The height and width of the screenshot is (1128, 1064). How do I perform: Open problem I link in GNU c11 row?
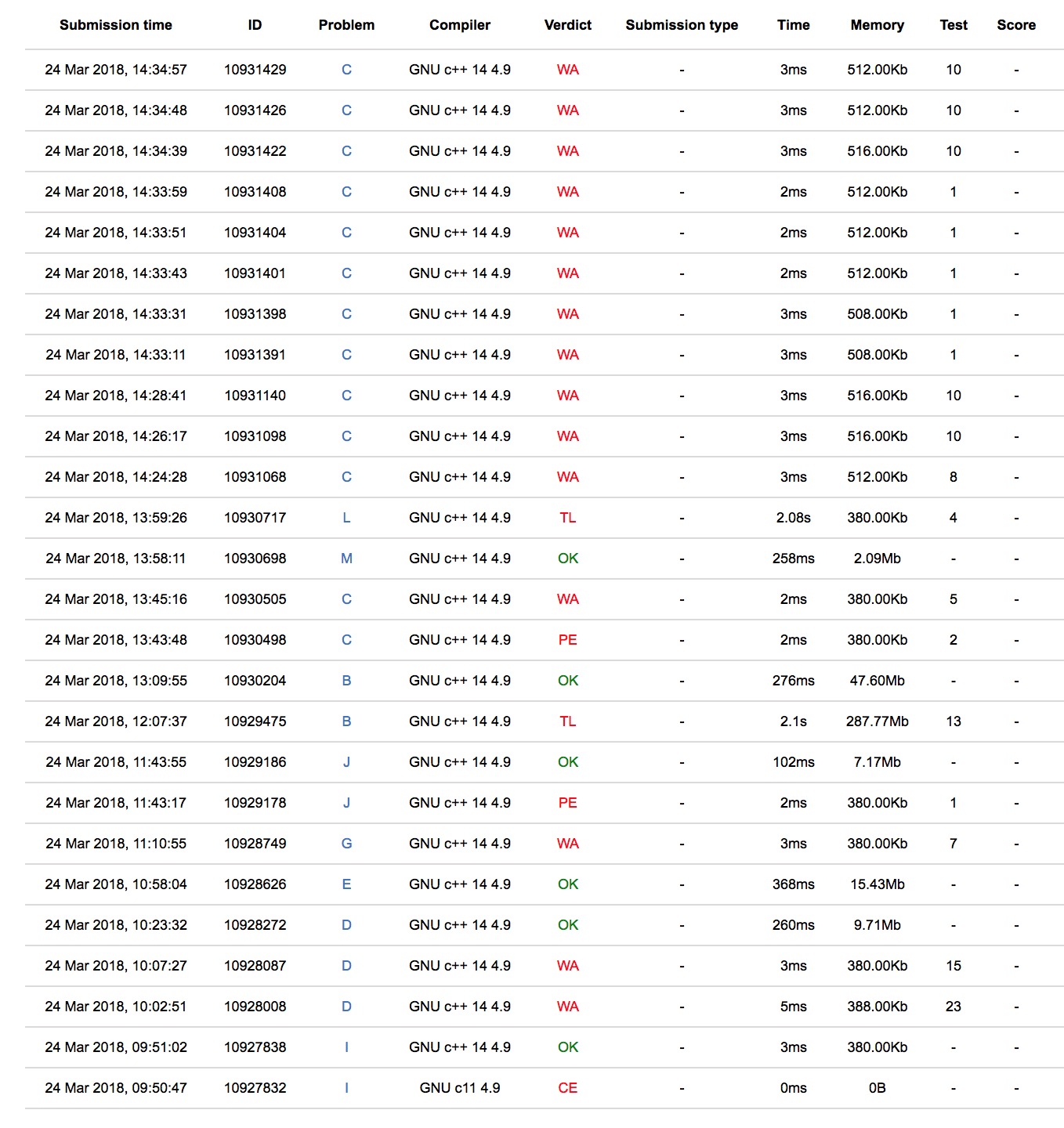[346, 1088]
